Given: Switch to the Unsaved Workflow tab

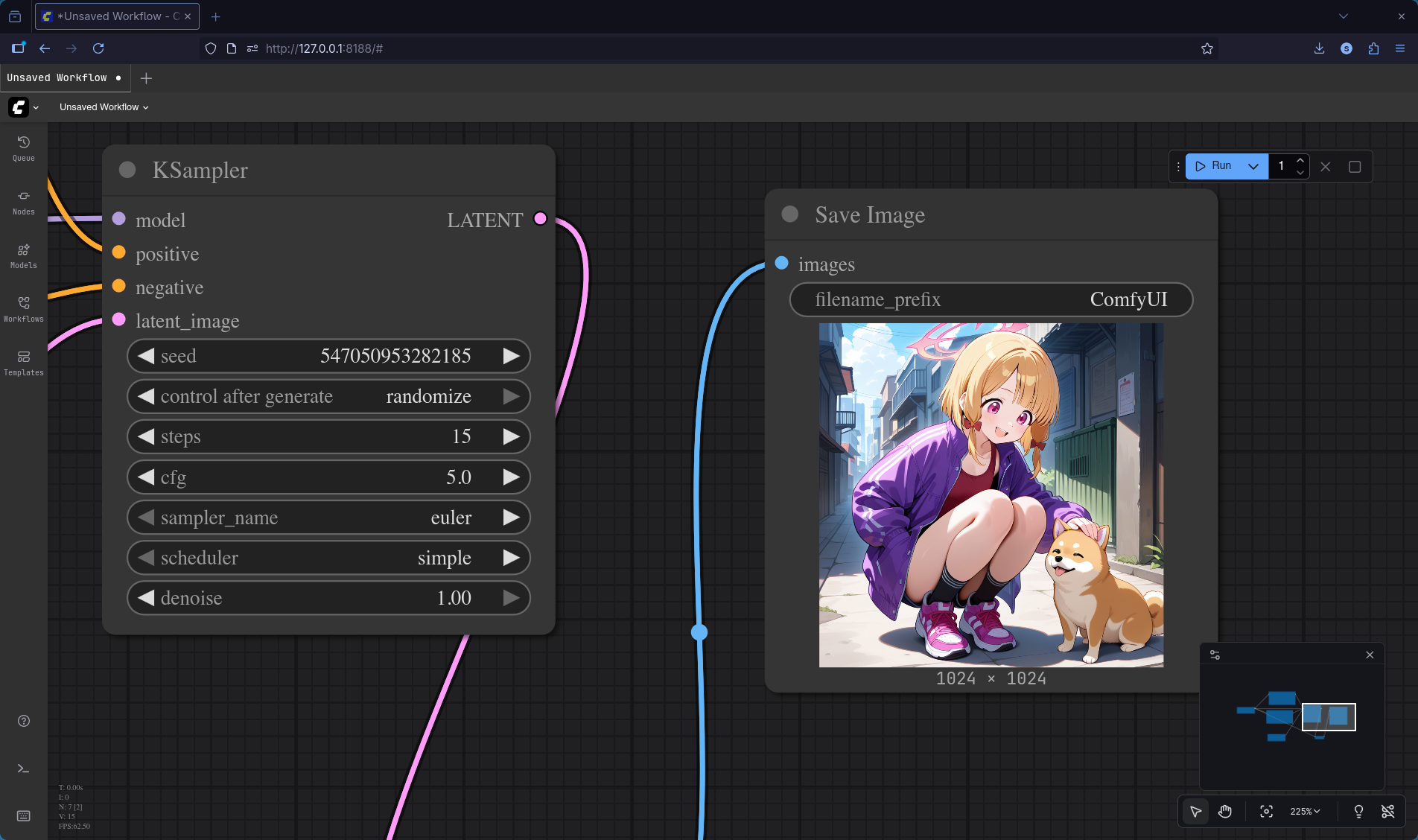Looking at the screenshot, I should tap(57, 78).
